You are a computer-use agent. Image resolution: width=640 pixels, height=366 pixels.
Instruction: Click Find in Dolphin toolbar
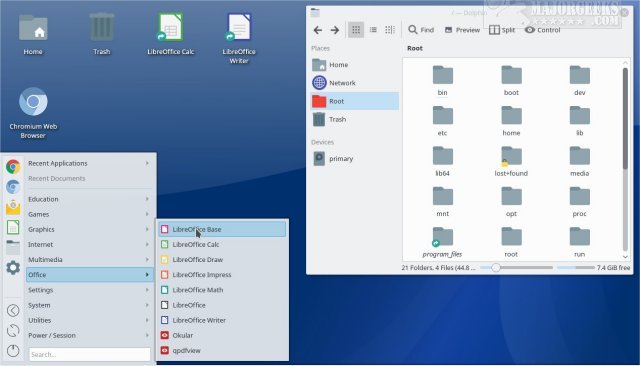pyautogui.click(x=421, y=30)
